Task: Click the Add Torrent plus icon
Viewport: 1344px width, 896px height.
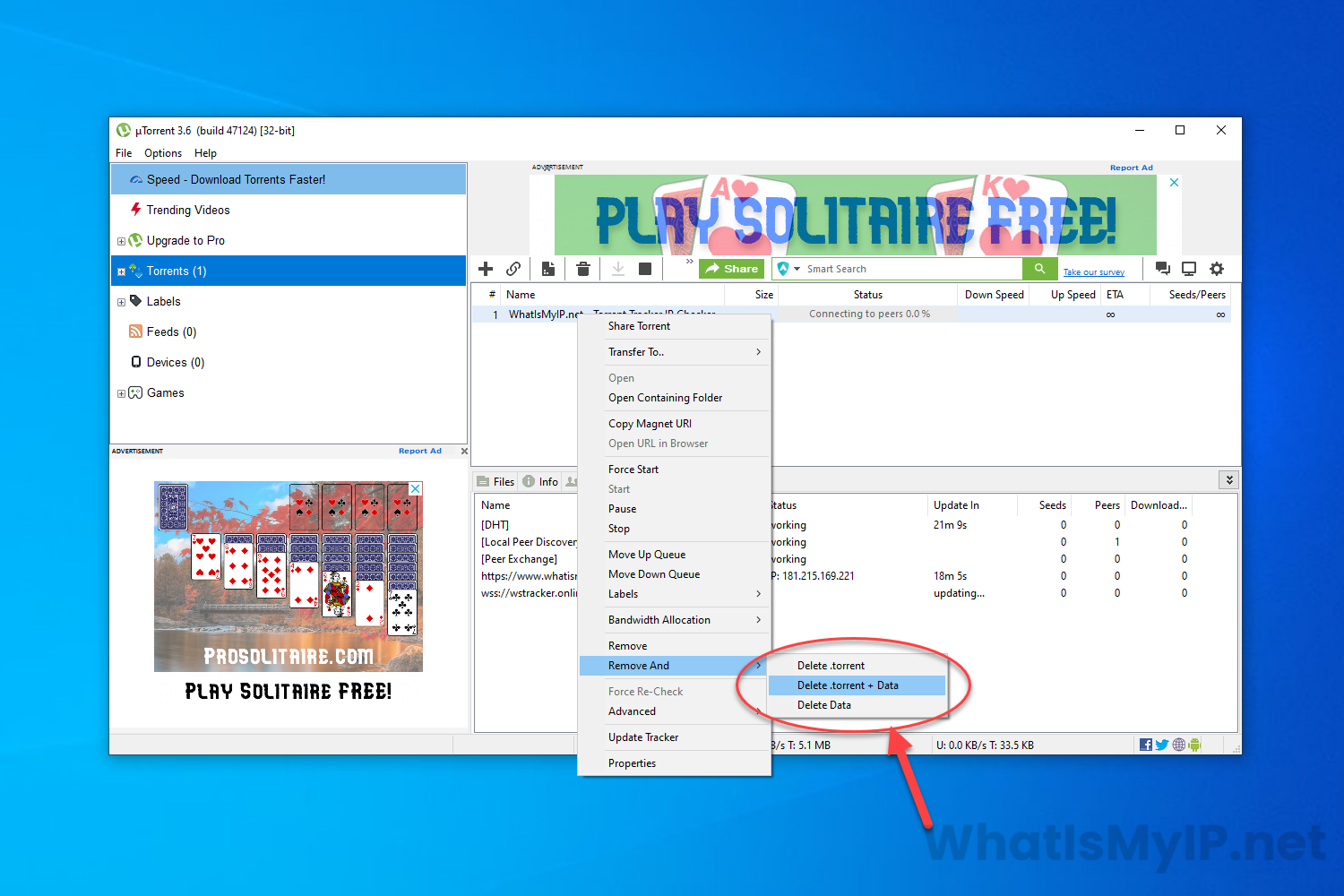Action: pos(486,269)
